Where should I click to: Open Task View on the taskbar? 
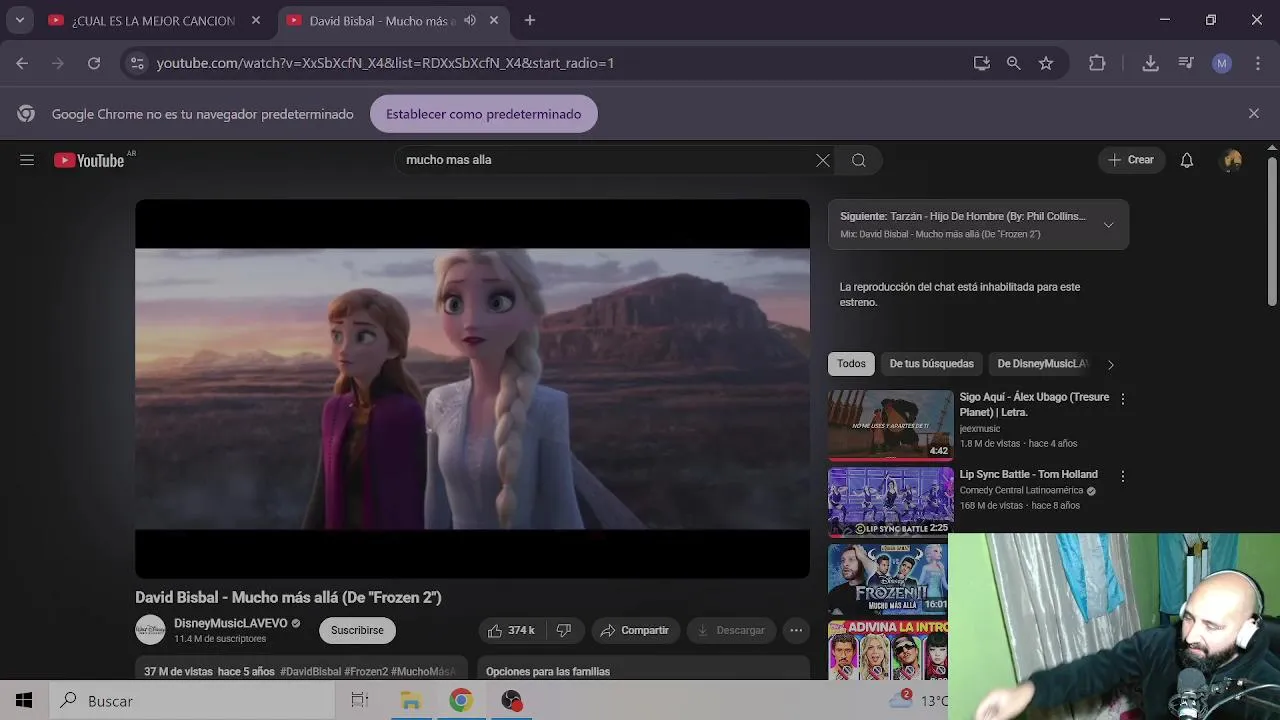360,701
